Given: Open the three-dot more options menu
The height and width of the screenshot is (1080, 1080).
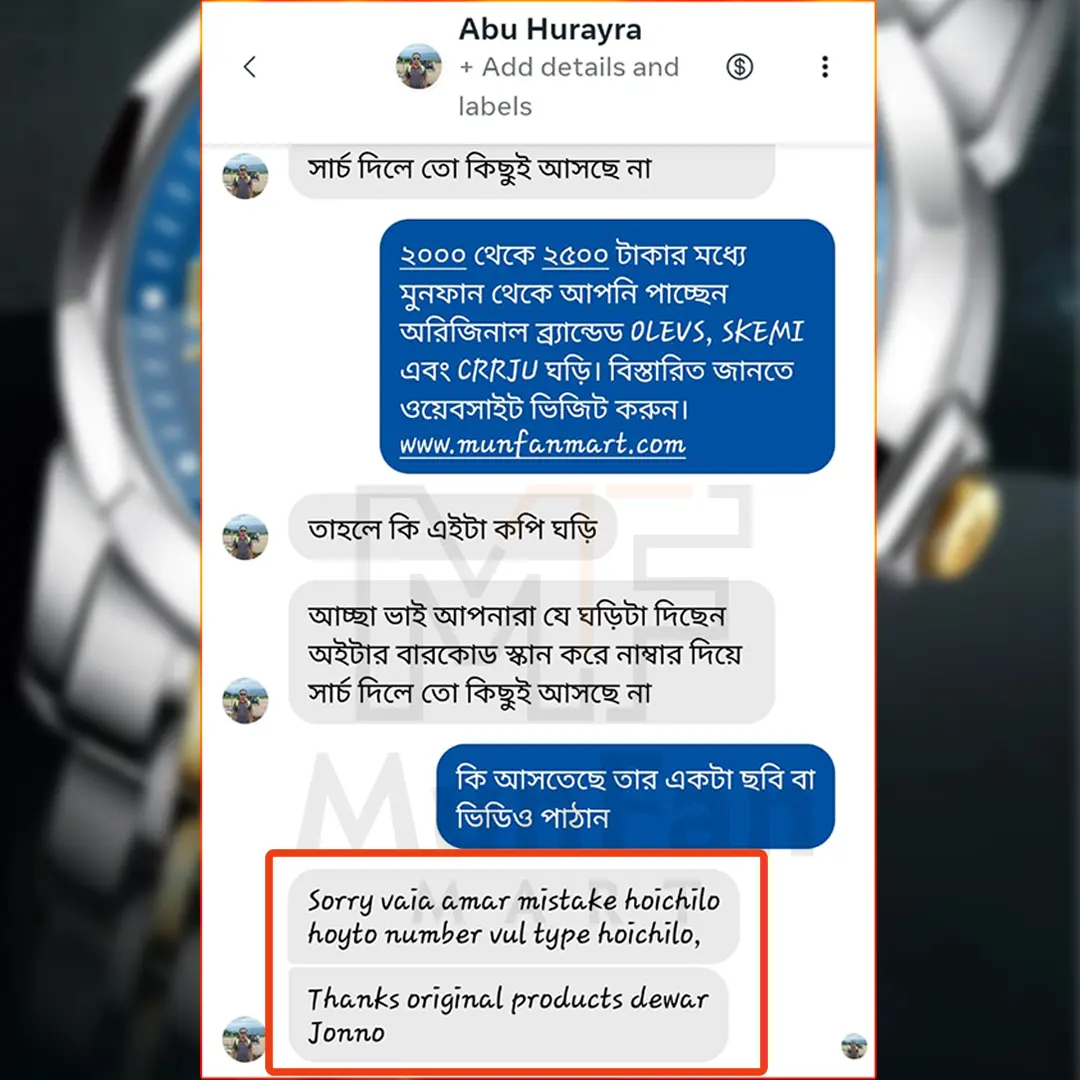Looking at the screenshot, I should click(824, 67).
